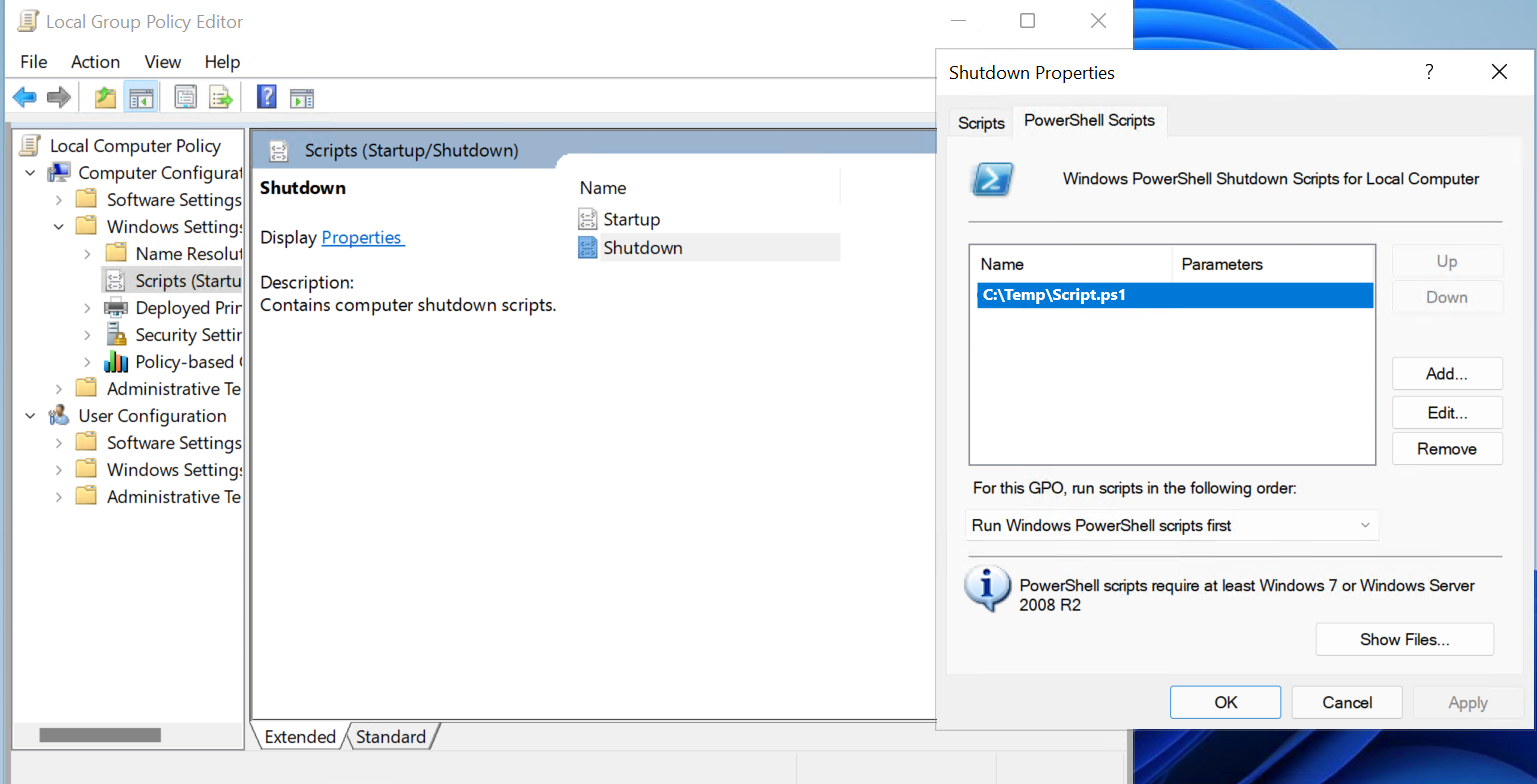The height and width of the screenshot is (784, 1537).
Task: Click the Add... button
Action: [1447, 374]
